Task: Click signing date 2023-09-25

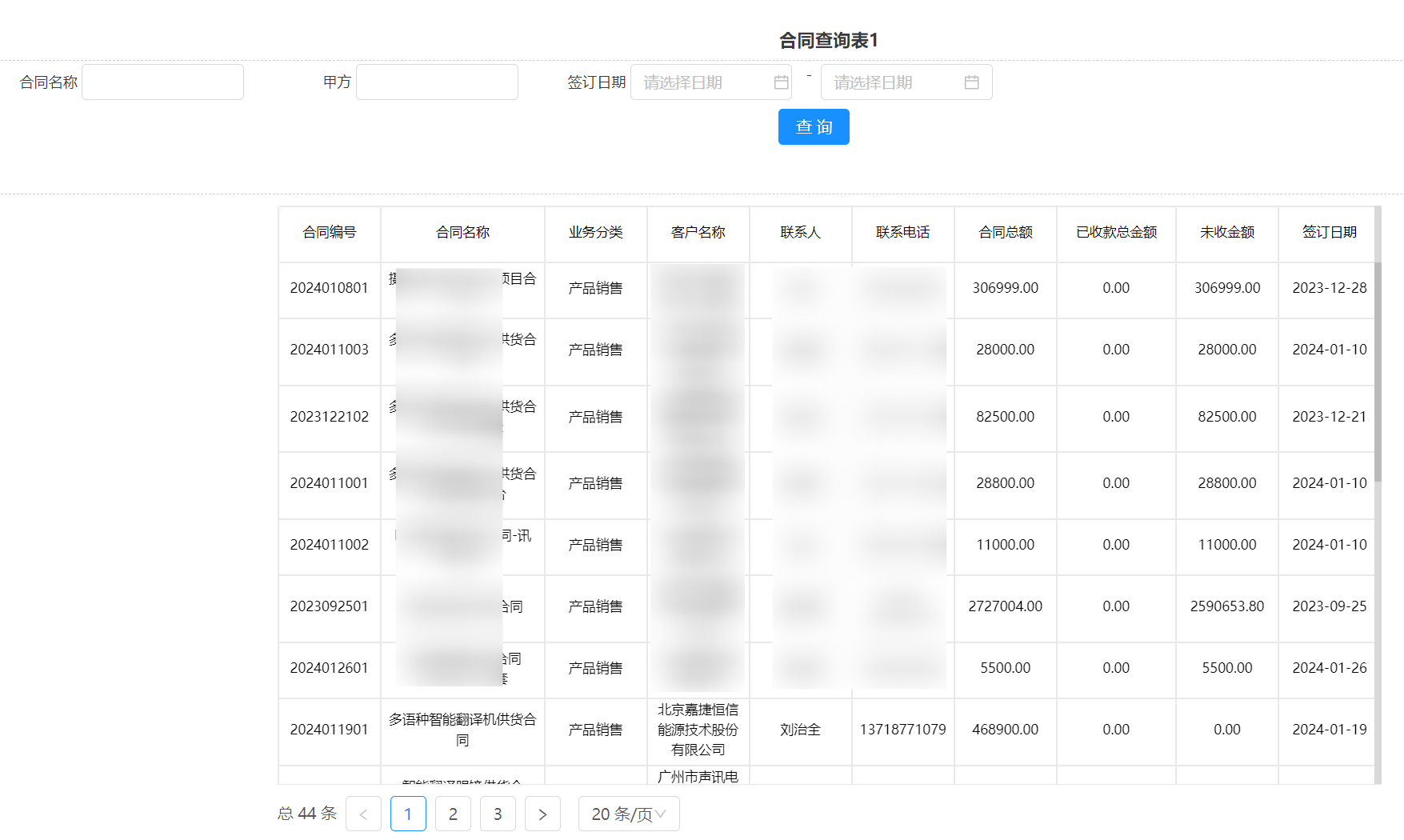Action: [x=1330, y=606]
